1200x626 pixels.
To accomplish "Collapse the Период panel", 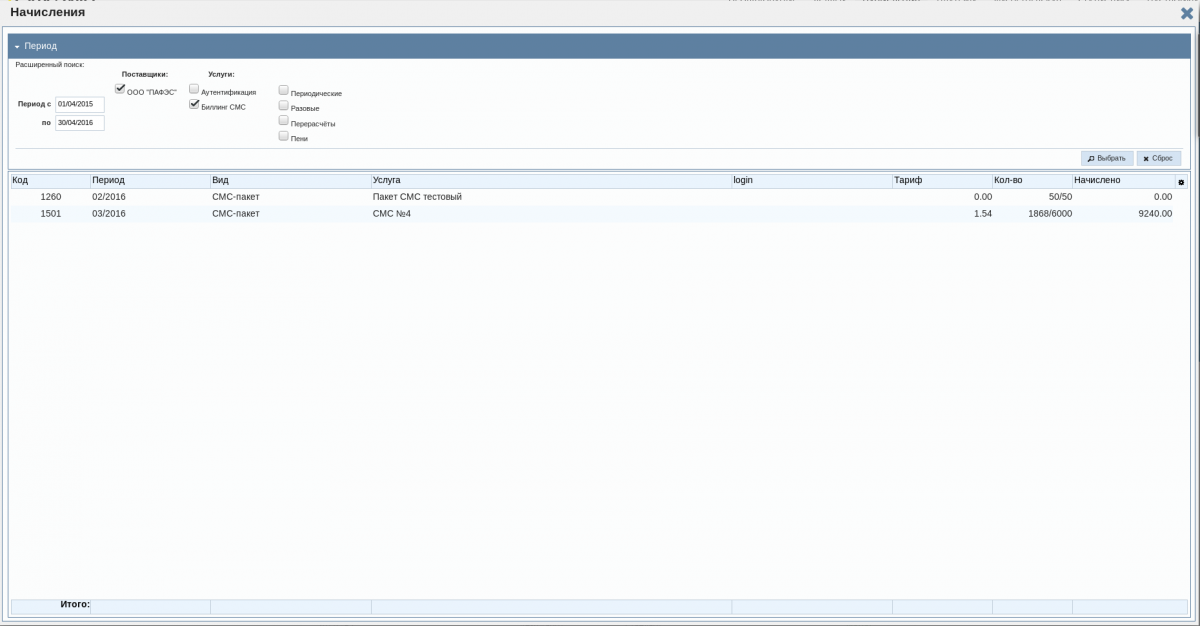I will [17, 46].
